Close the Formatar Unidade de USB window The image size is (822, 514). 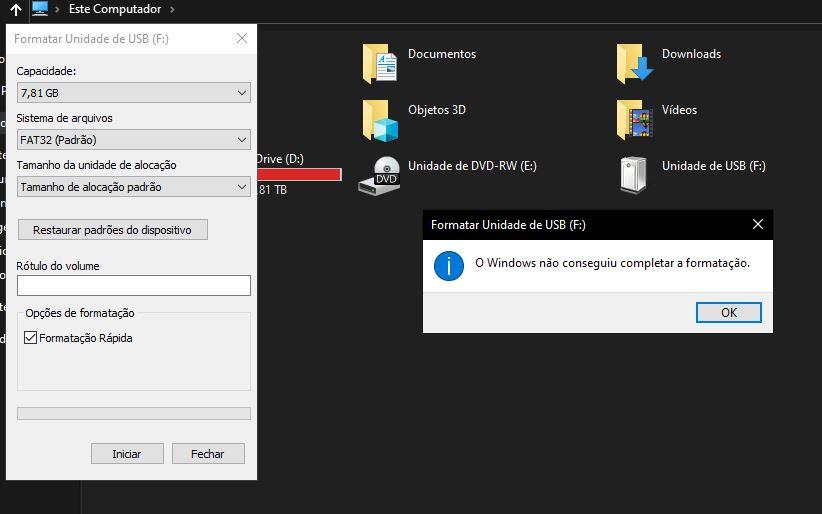click(x=242, y=38)
